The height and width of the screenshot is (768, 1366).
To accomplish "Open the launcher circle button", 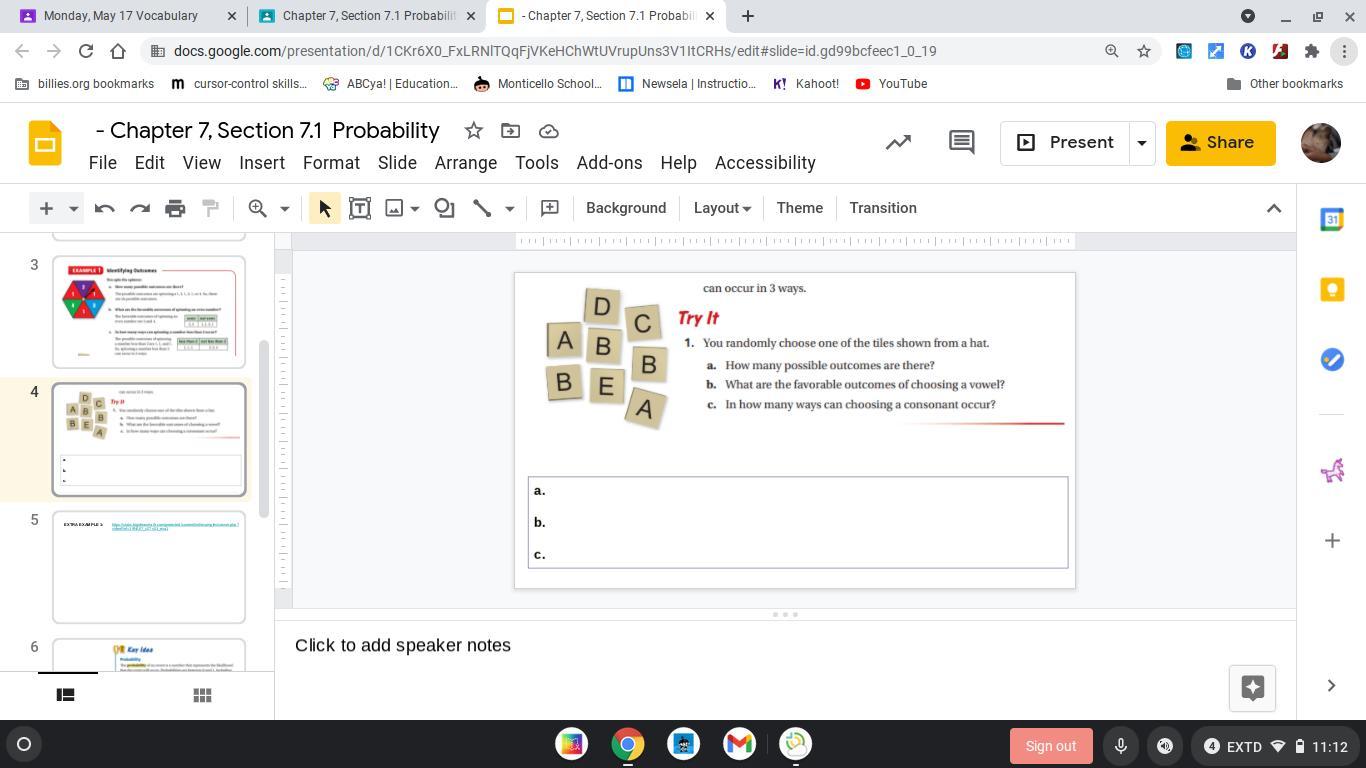I will 24,744.
